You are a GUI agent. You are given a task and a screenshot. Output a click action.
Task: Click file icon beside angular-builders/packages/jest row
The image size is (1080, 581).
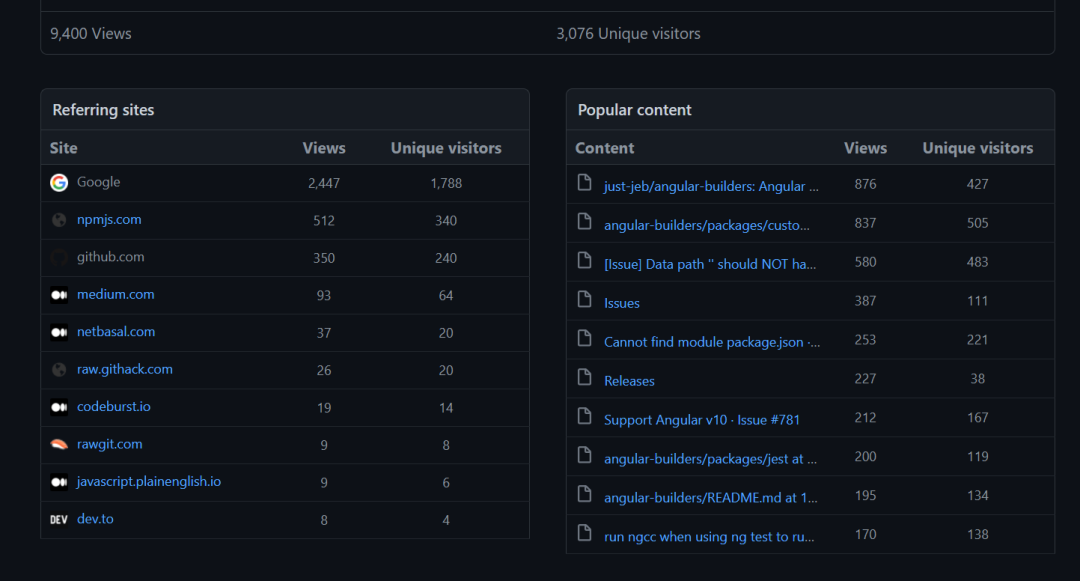click(585, 455)
